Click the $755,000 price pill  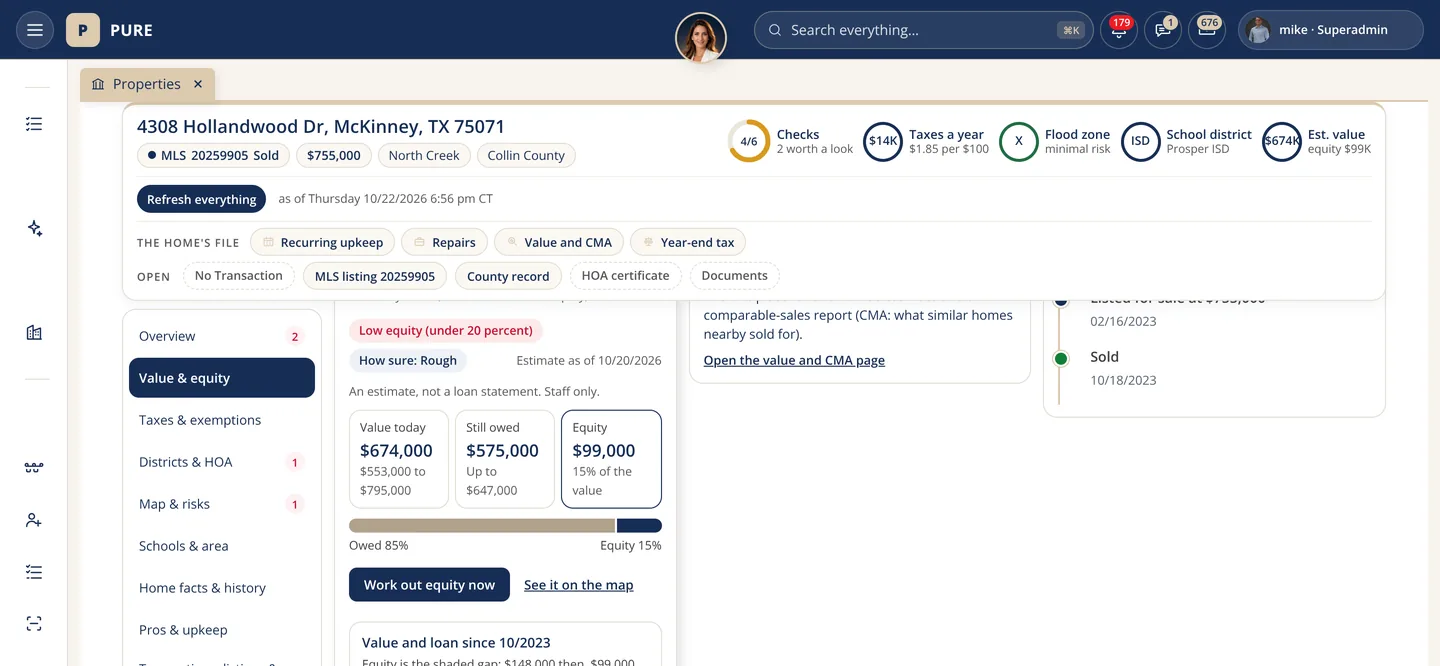[334, 155]
